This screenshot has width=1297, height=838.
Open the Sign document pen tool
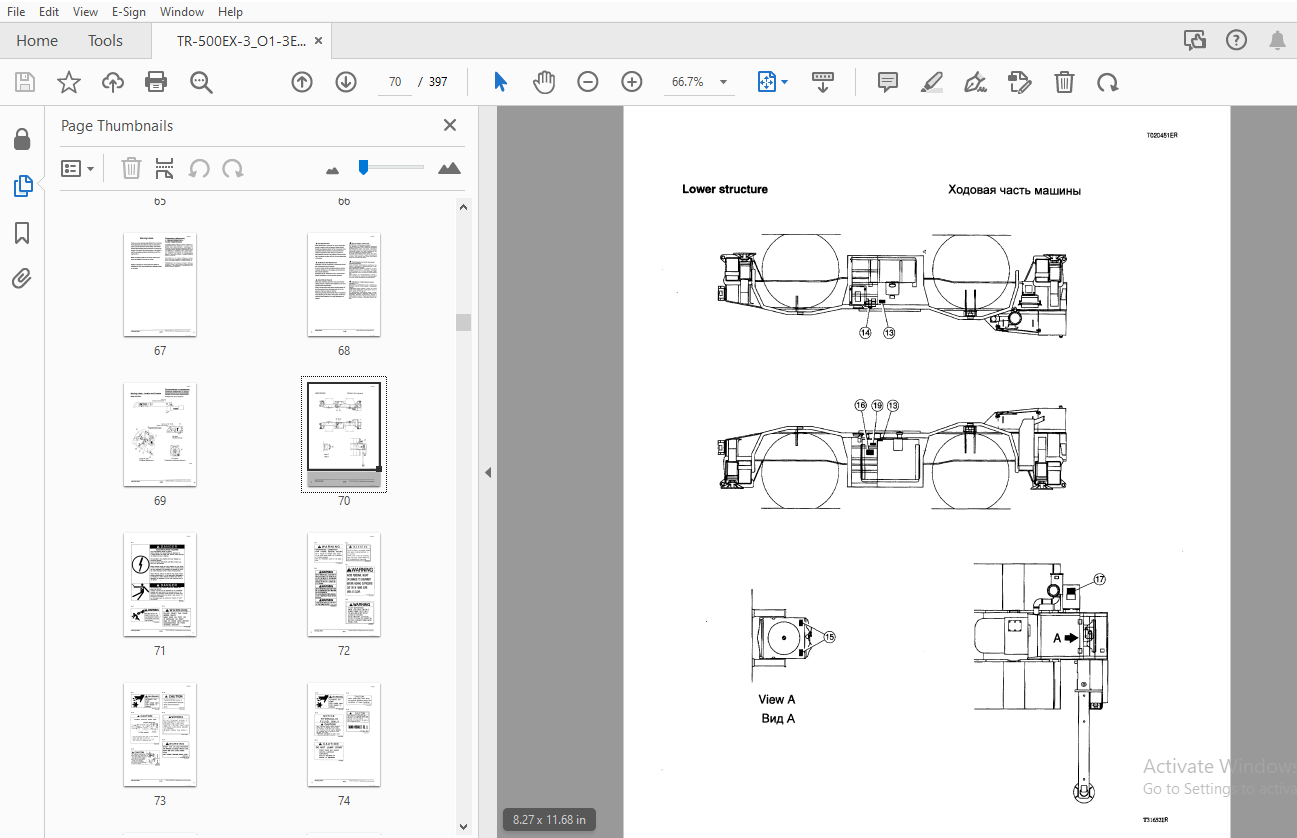tap(976, 82)
